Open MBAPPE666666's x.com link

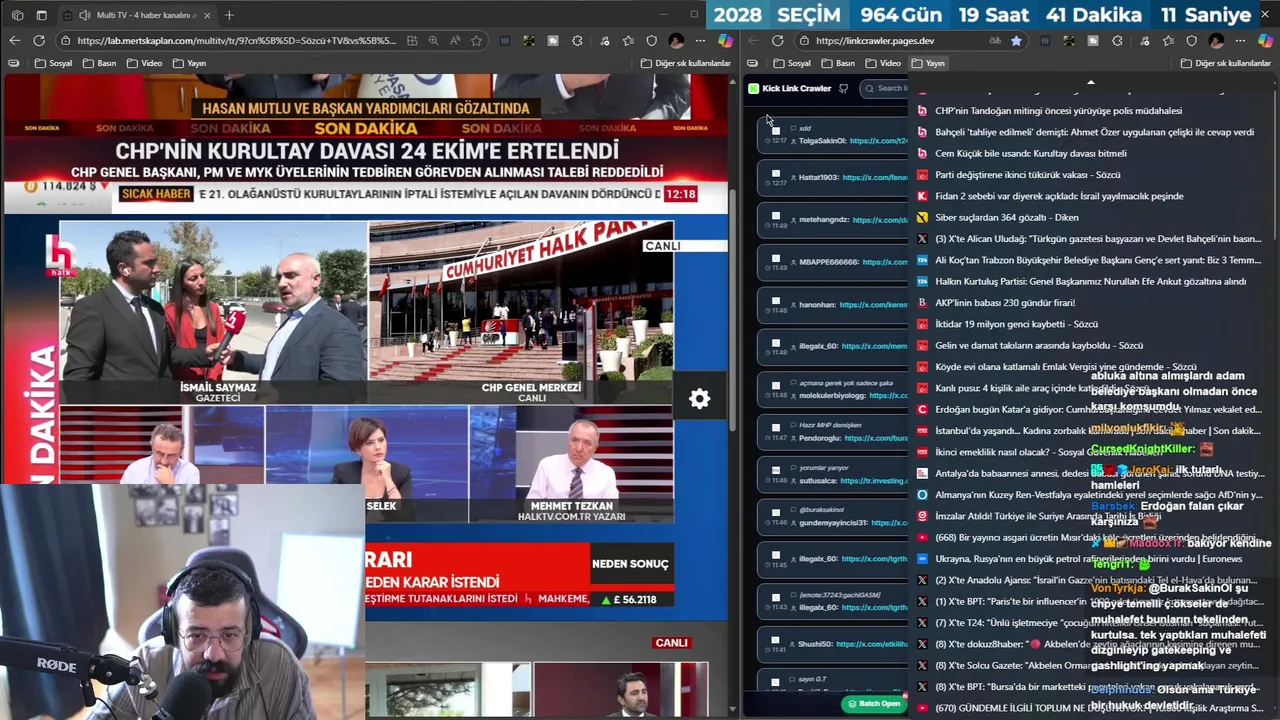[x=885, y=262]
